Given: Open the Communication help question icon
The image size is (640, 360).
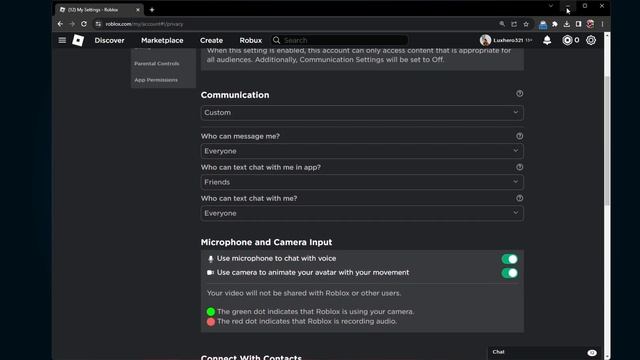Looking at the screenshot, I should [x=519, y=93].
